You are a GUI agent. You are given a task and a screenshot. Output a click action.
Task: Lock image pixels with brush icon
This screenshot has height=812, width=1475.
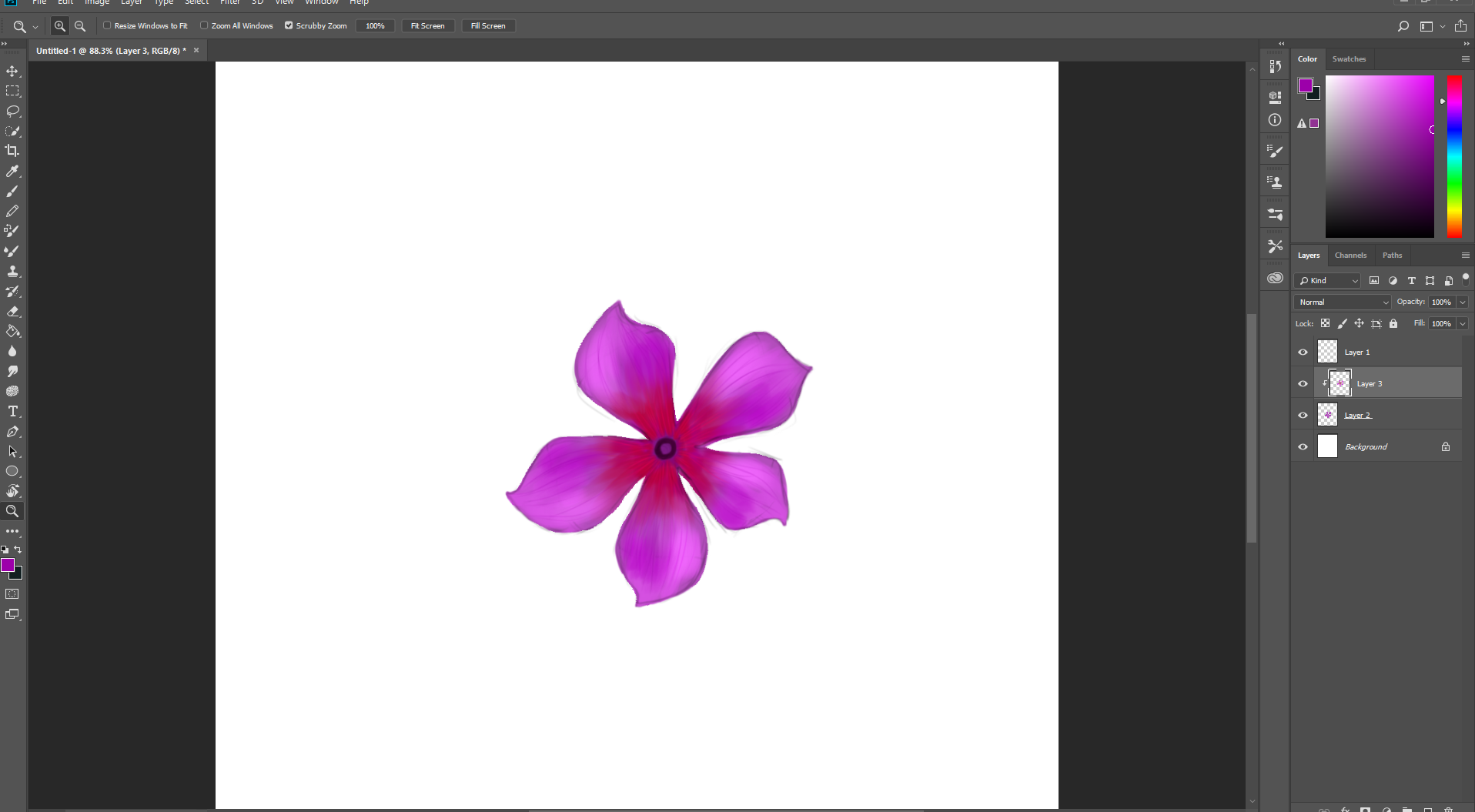tap(1342, 323)
